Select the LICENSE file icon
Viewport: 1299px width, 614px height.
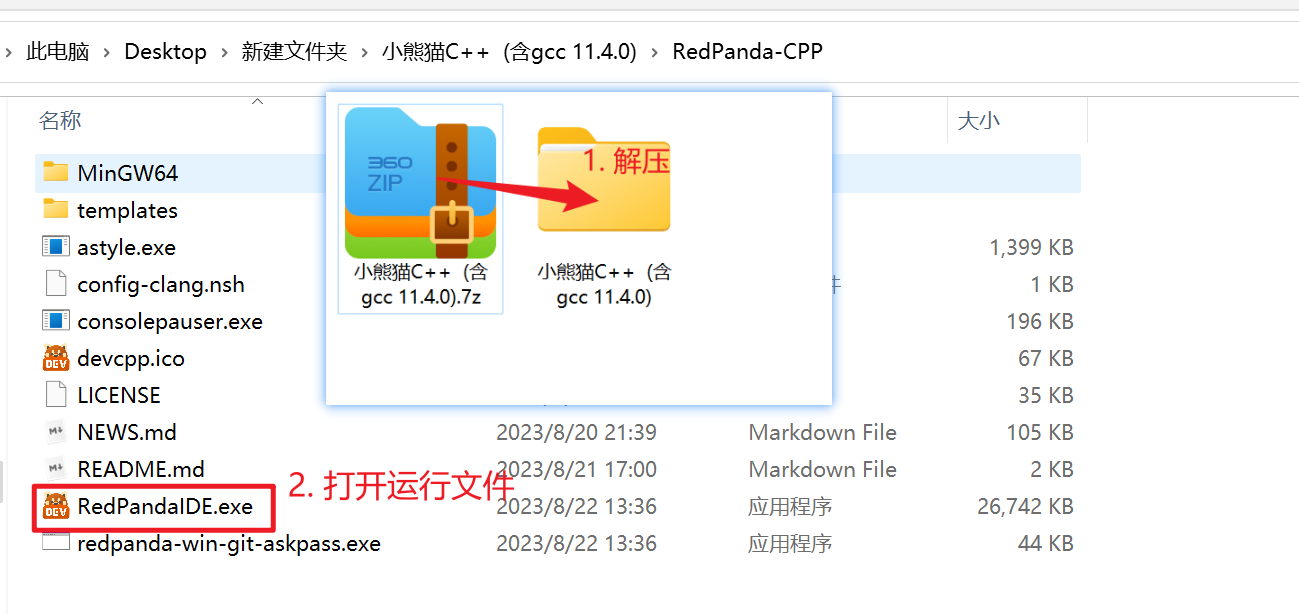click(x=56, y=394)
